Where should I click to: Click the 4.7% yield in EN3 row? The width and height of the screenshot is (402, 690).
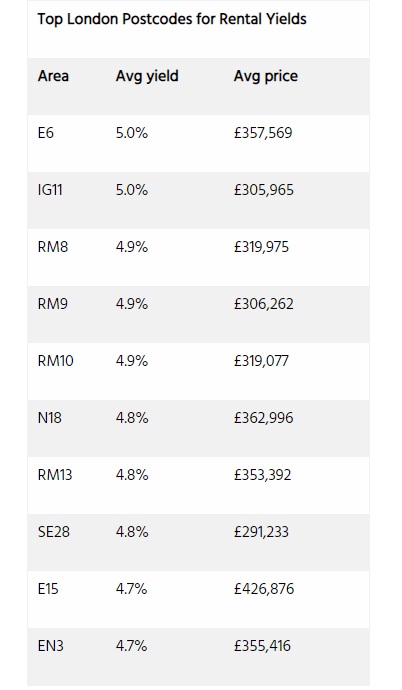(x=132, y=646)
